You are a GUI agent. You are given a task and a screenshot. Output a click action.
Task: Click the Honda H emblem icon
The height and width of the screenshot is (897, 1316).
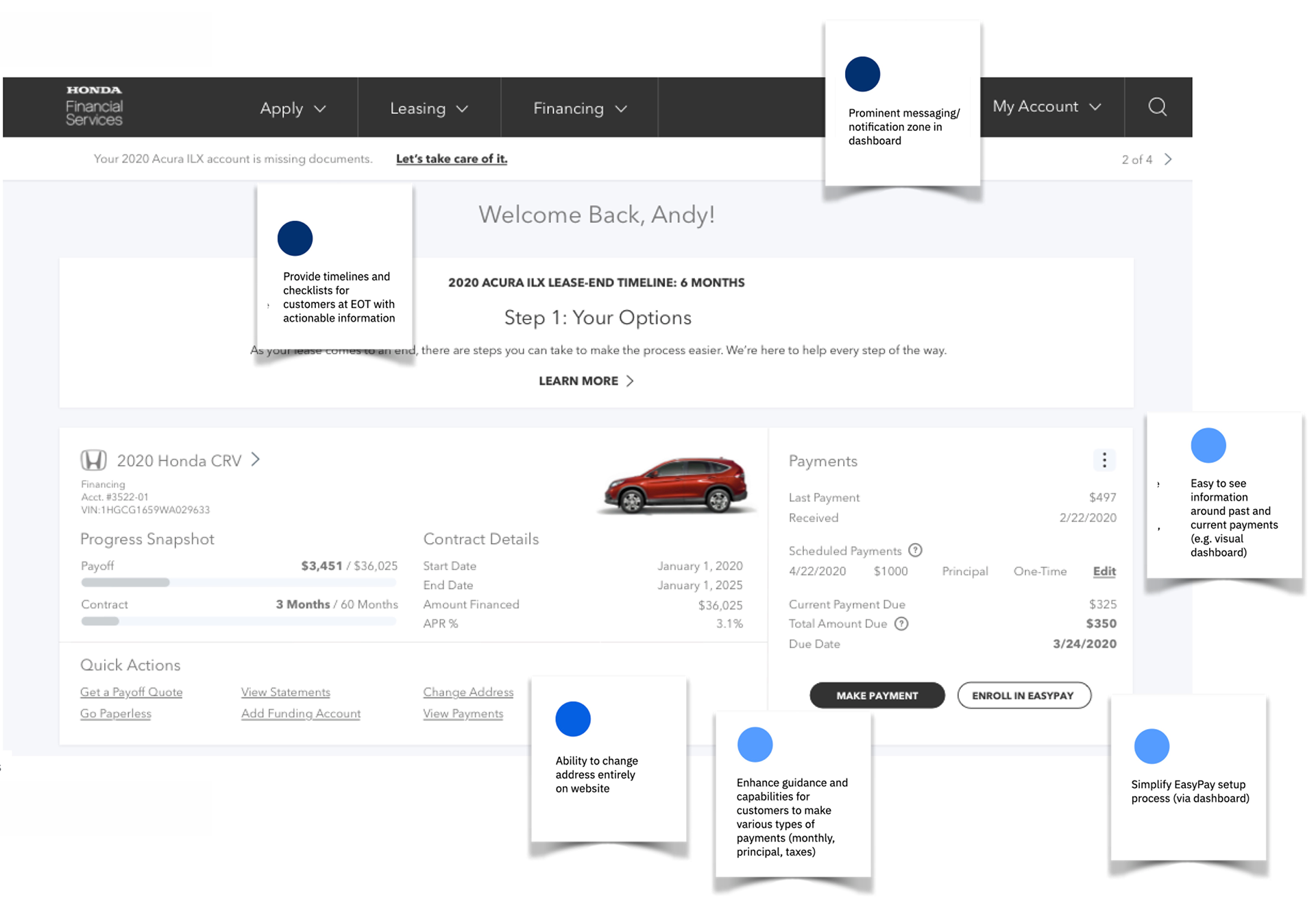coord(94,460)
